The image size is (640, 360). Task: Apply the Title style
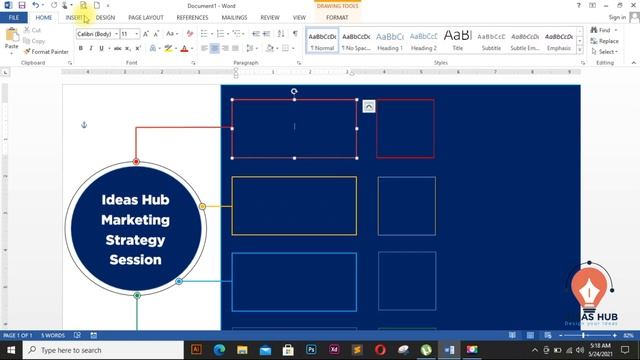tap(458, 41)
